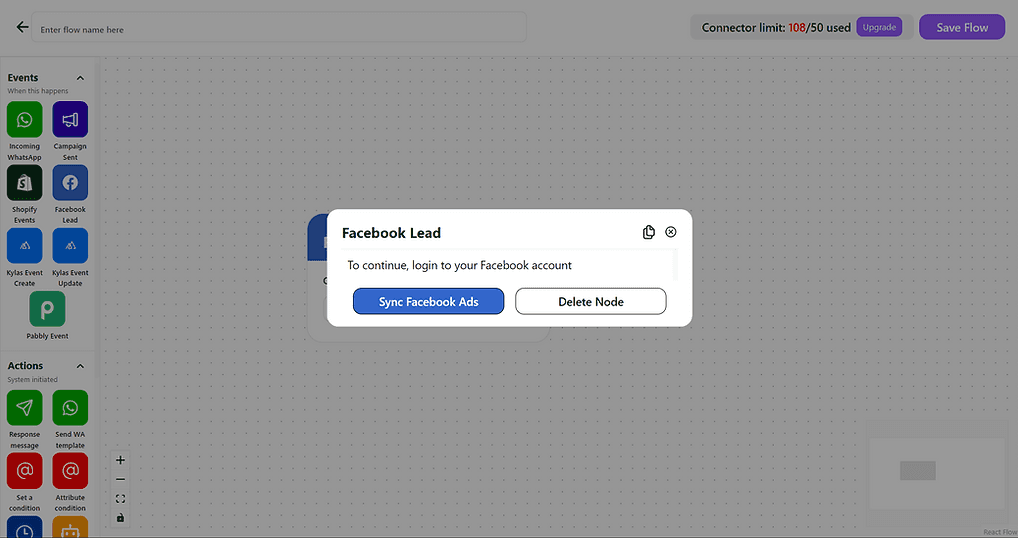
Task: Collapse the Actions section
Action: click(x=81, y=366)
